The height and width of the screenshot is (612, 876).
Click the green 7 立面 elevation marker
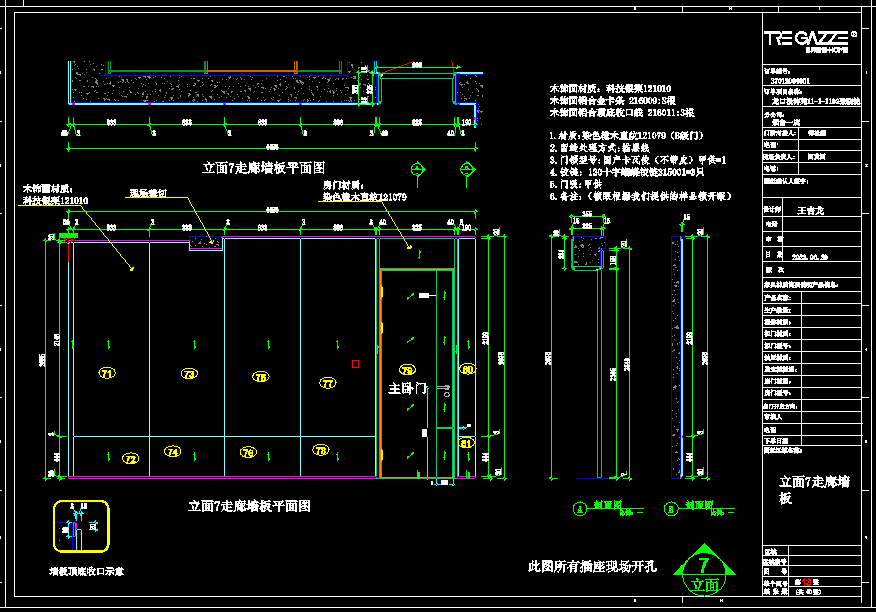[x=704, y=569]
